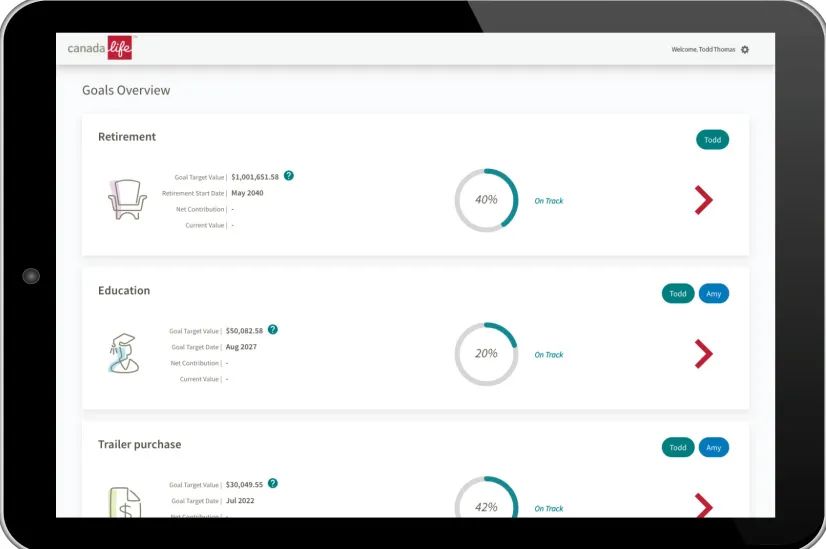This screenshot has width=826, height=549.
Task: Click the $50,082.58 goal target value
Action: 244,331
